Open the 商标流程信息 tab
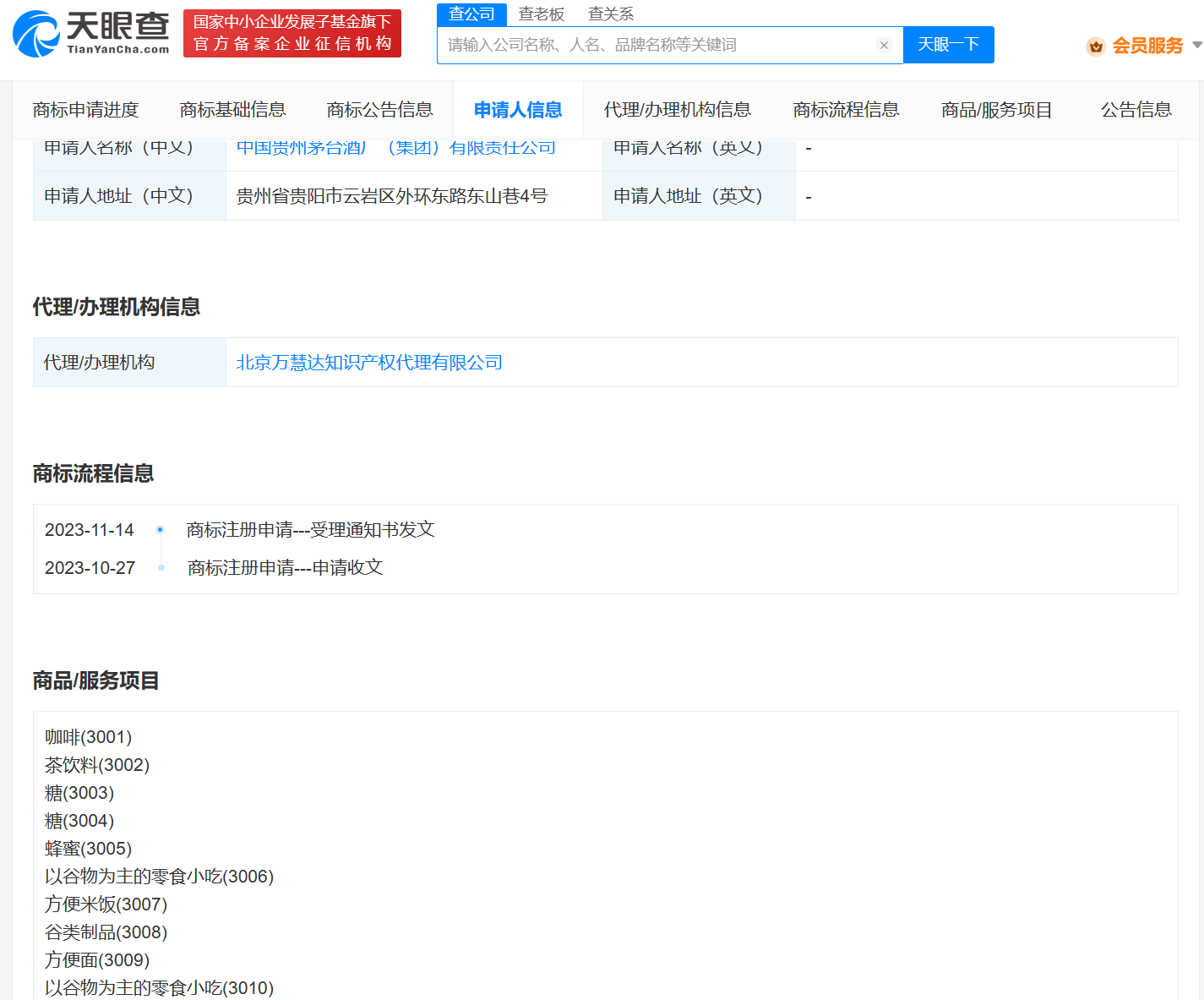This screenshot has height=1000, width=1204. tap(846, 110)
